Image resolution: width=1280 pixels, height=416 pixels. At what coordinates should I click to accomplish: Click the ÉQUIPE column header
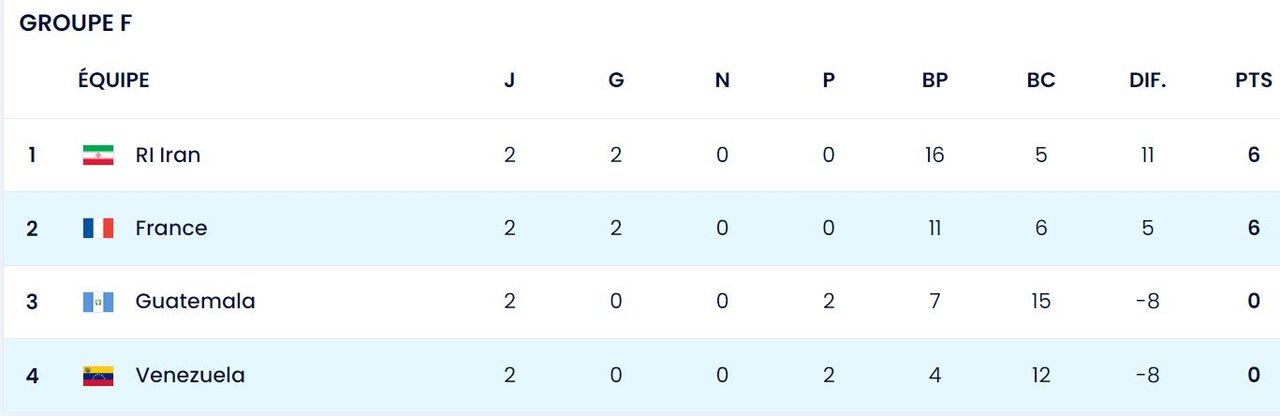[114, 81]
